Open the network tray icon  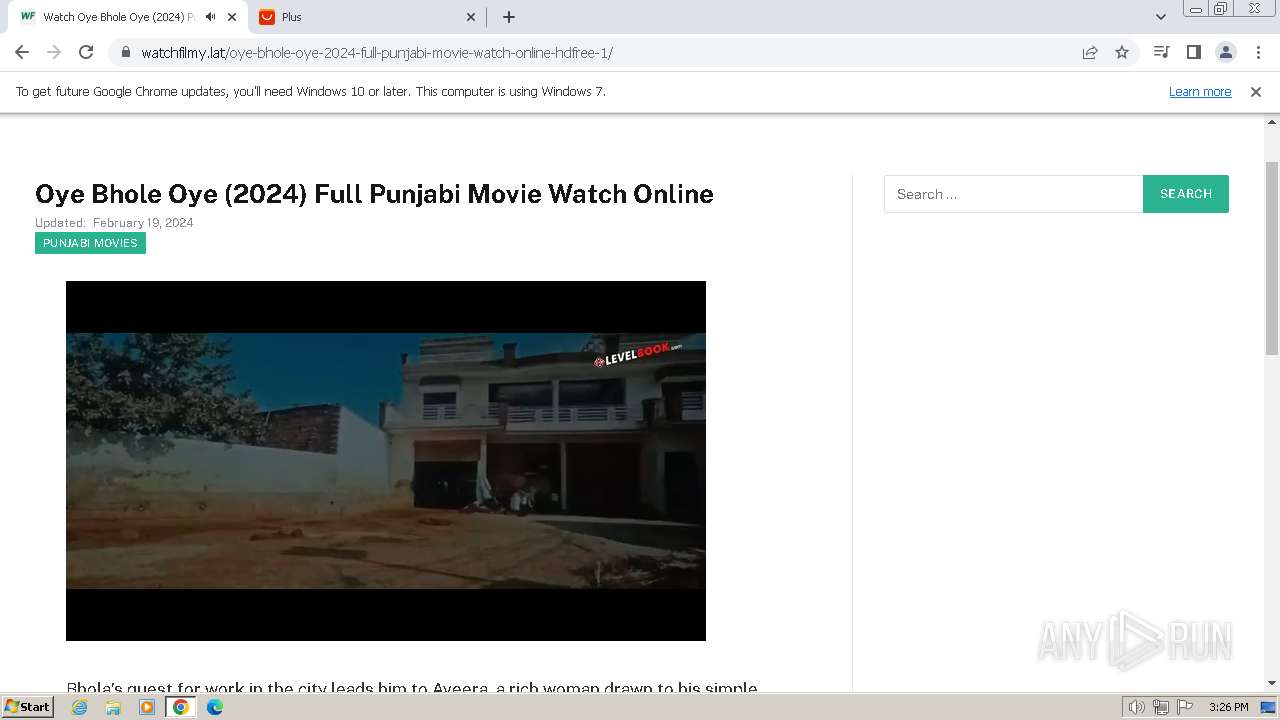(1161, 707)
